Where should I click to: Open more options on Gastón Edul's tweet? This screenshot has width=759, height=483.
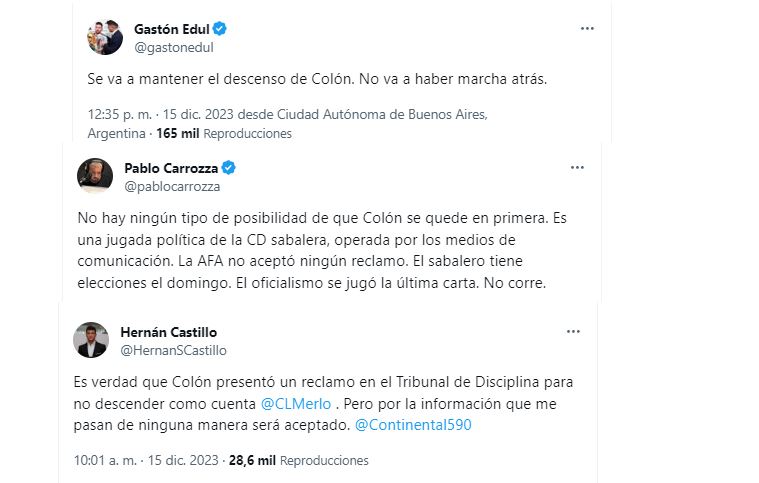[x=587, y=29]
